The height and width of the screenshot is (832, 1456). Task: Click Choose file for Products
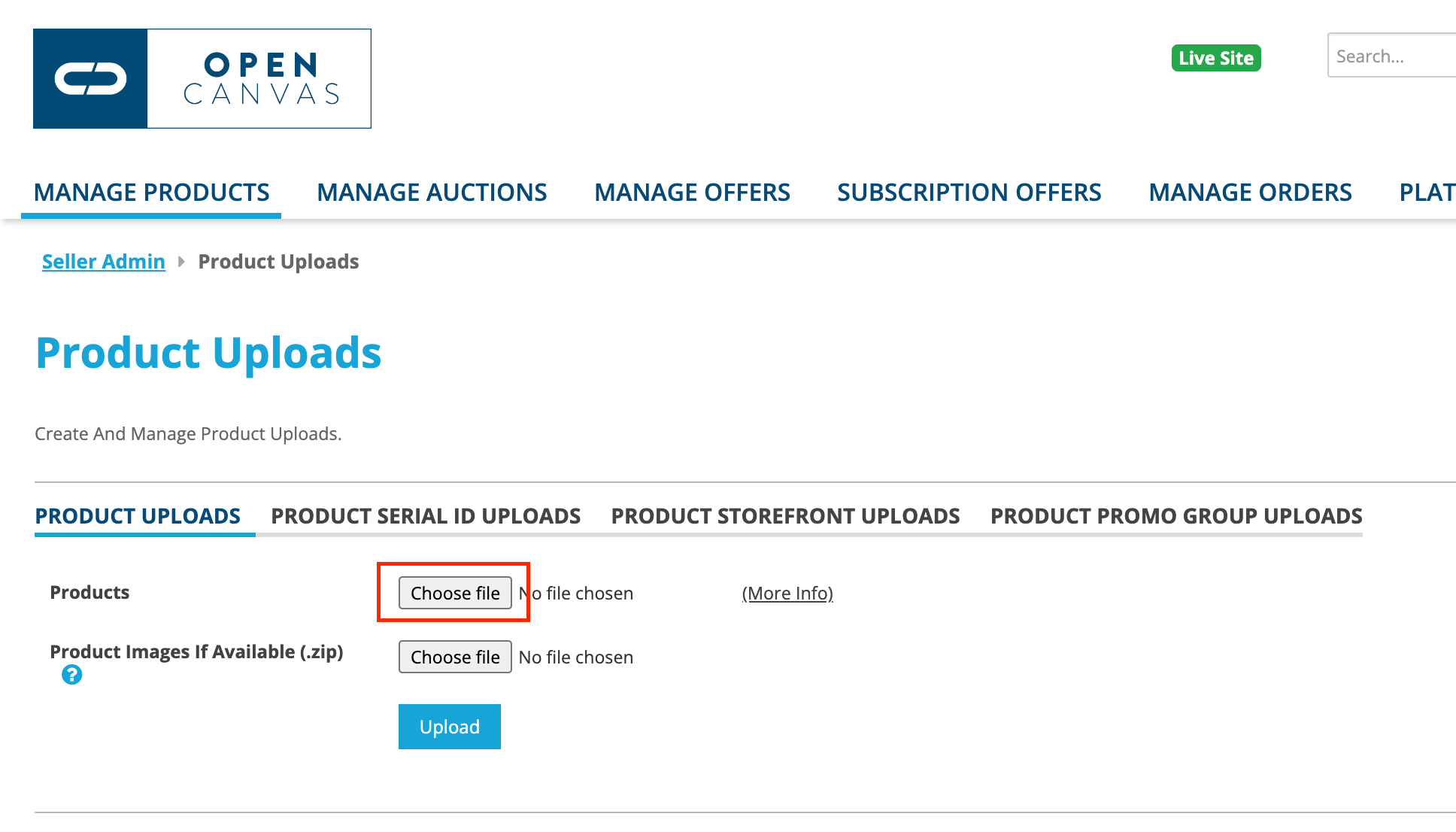click(x=455, y=594)
